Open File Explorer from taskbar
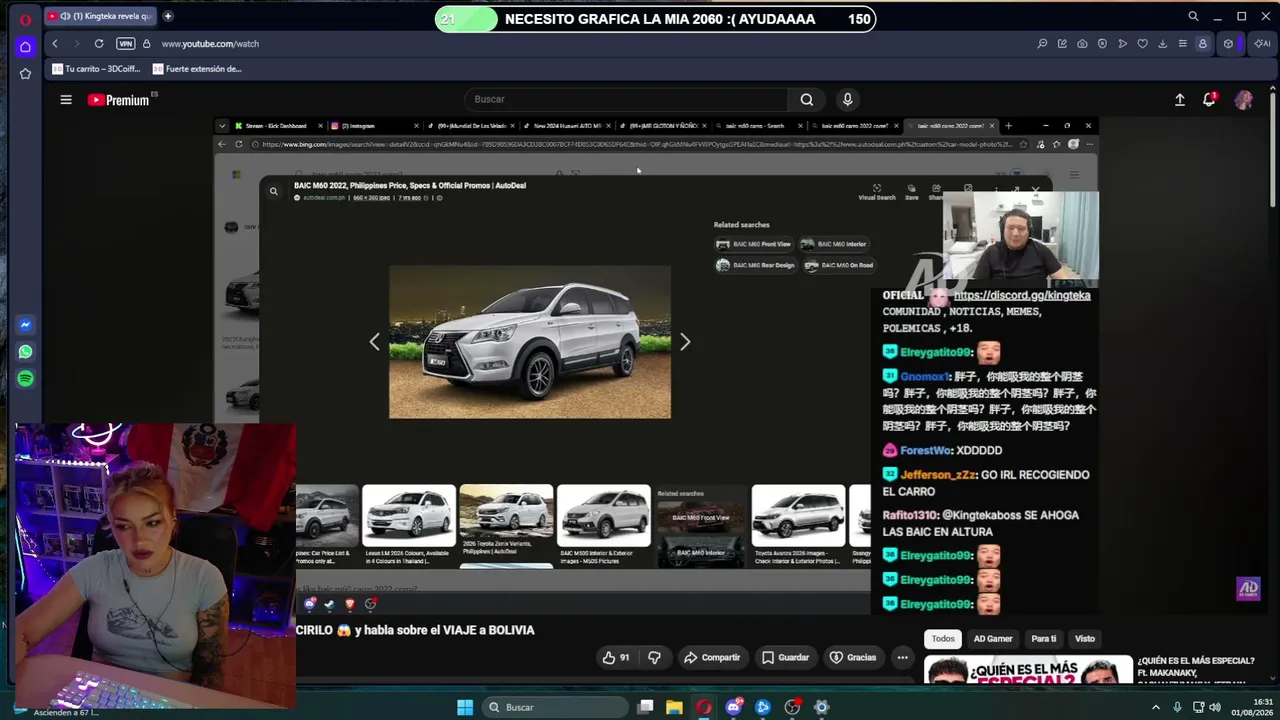The height and width of the screenshot is (720, 1280). click(x=674, y=707)
